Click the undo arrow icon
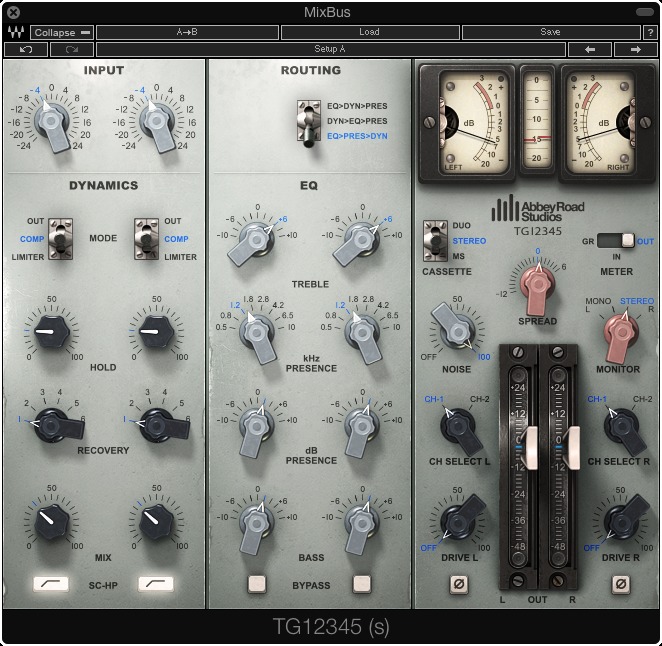 [26, 49]
